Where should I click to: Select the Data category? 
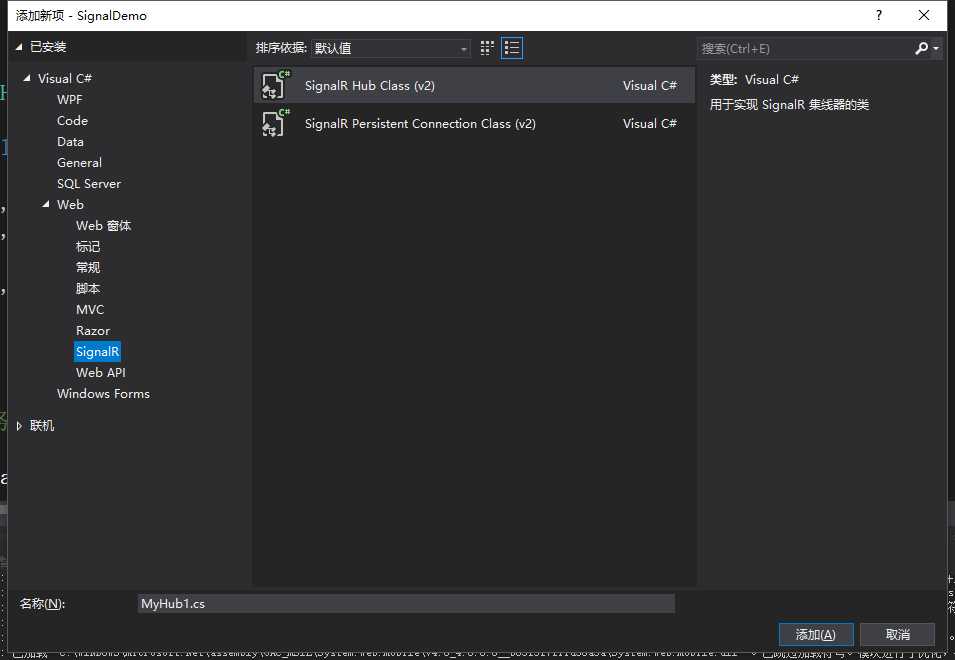point(70,141)
